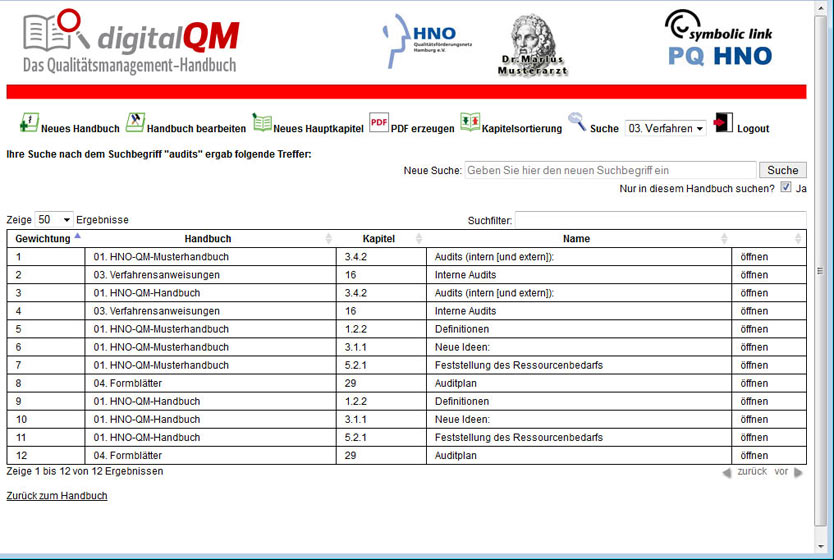Screen dimensions: 834x560
Task: Click the page vertical scrollbar
Action: [820, 271]
